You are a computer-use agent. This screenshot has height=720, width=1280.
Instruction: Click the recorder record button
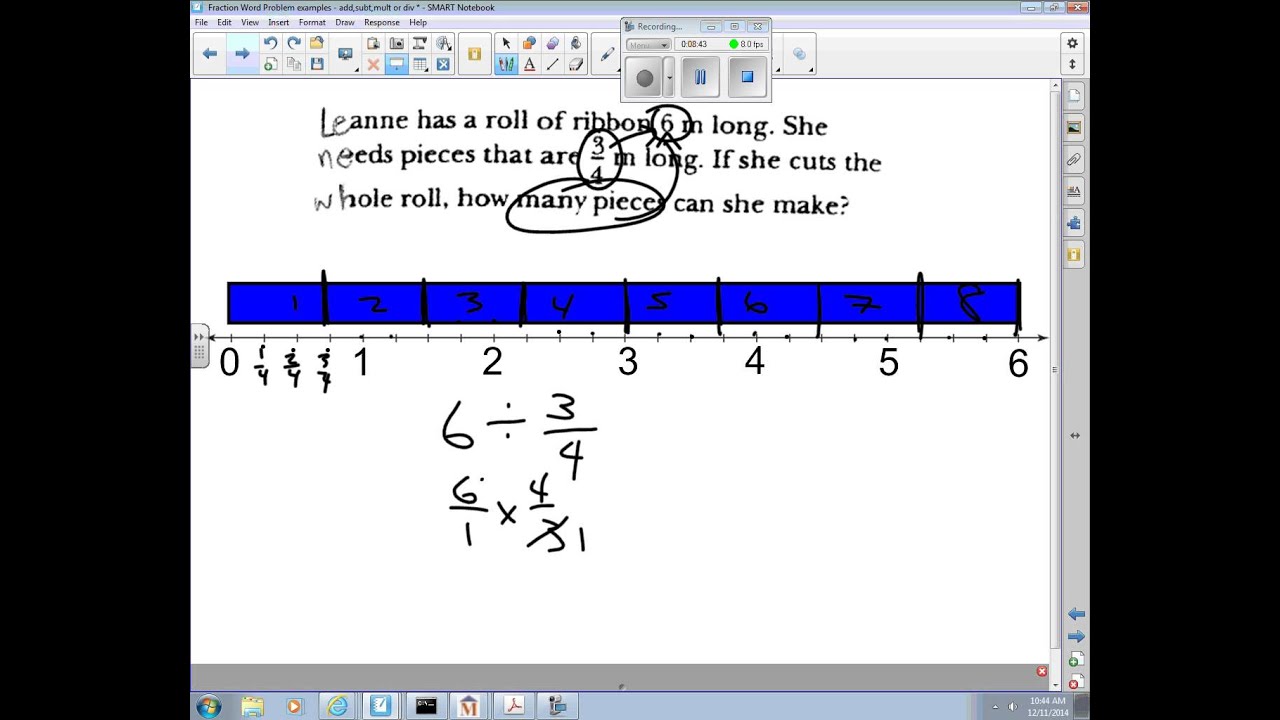[644, 77]
